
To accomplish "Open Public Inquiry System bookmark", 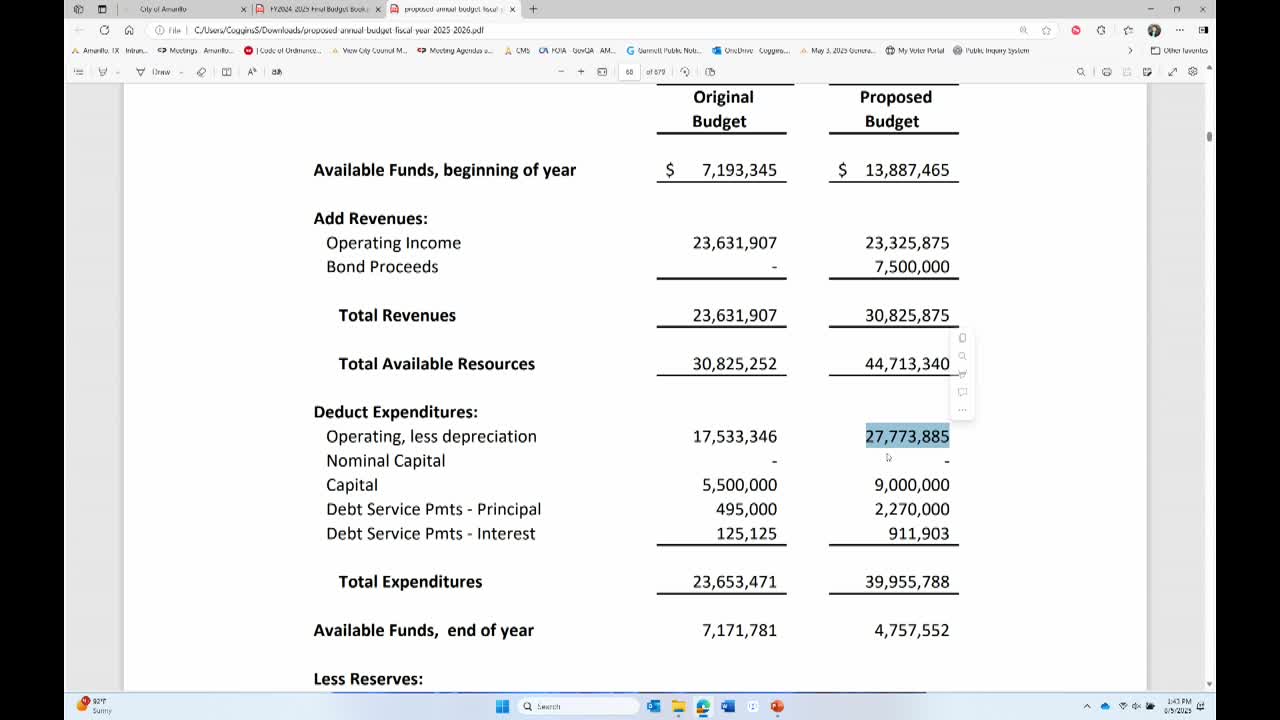I will pyautogui.click(x=991, y=50).
